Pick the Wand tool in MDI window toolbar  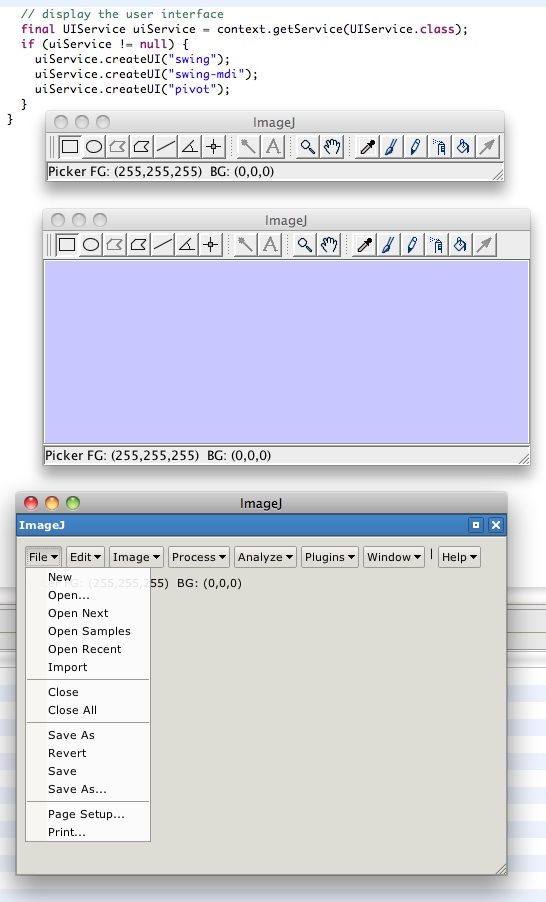coord(245,245)
